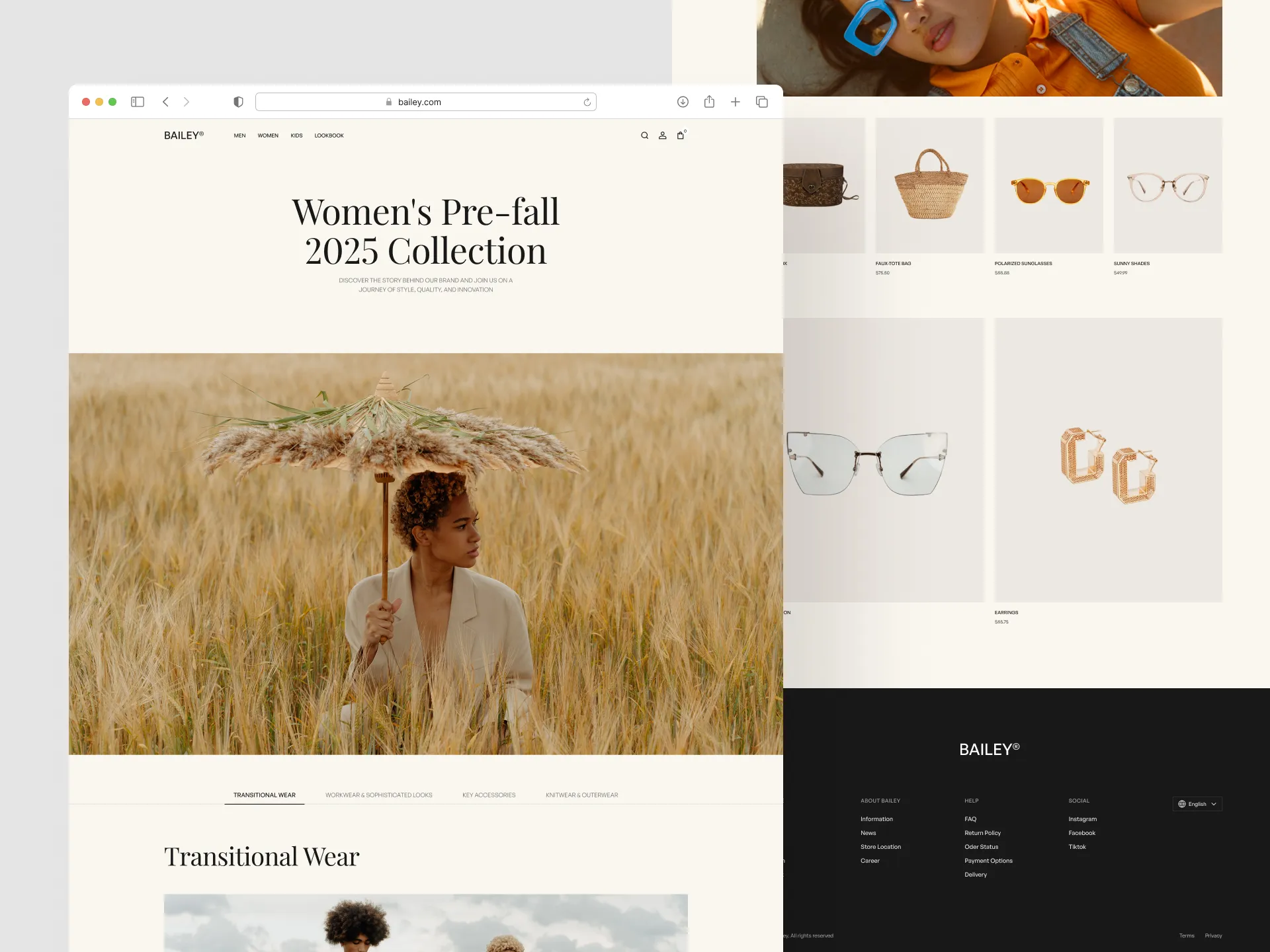Screen dimensions: 1270x952
Task: Visit the Instagram social link
Action: 1082,819
